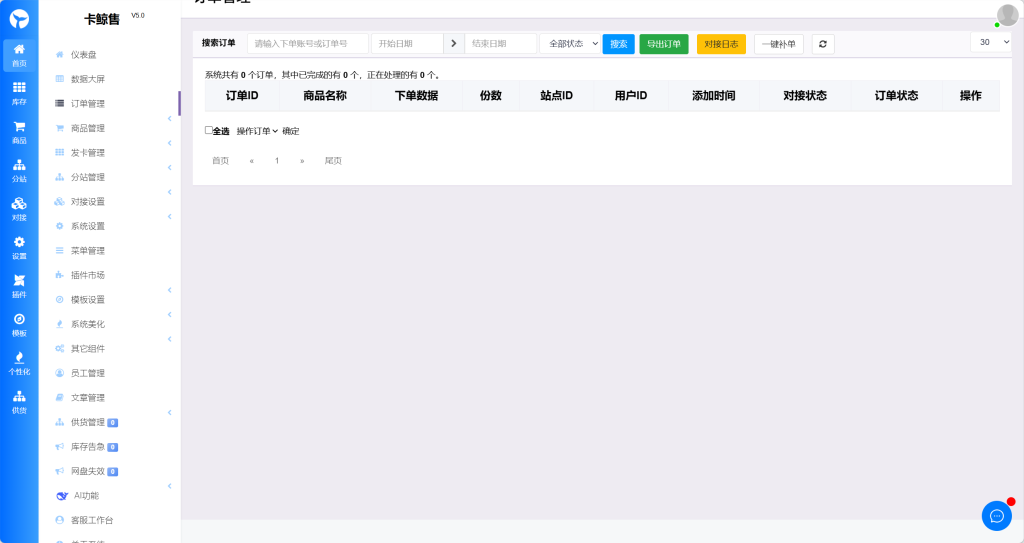Open the chat support bubble
The image size is (1024, 543).
(997, 516)
